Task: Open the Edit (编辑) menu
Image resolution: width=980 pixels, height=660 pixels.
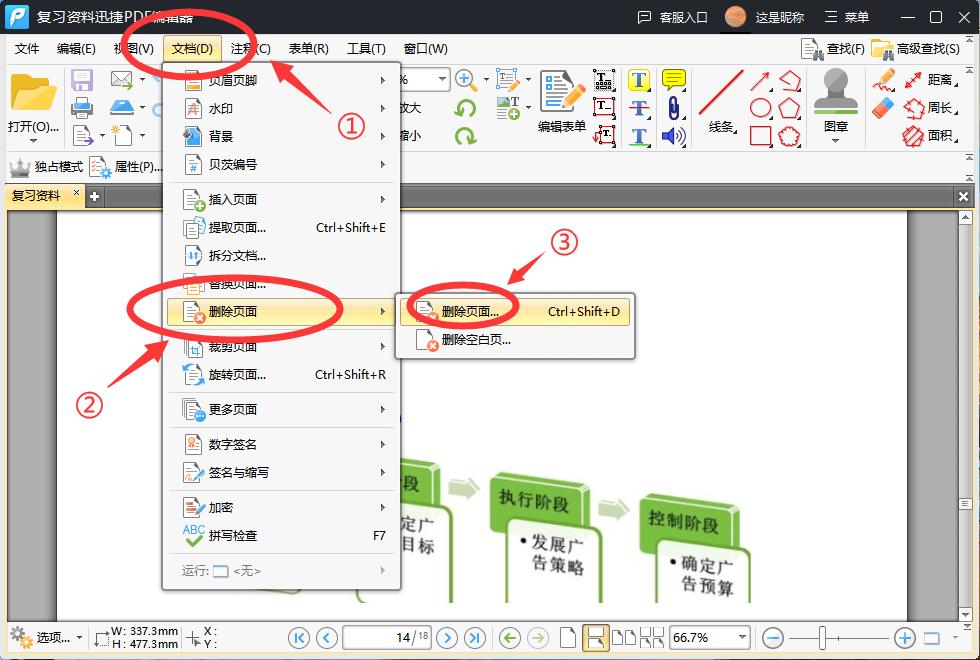Action: (76, 49)
